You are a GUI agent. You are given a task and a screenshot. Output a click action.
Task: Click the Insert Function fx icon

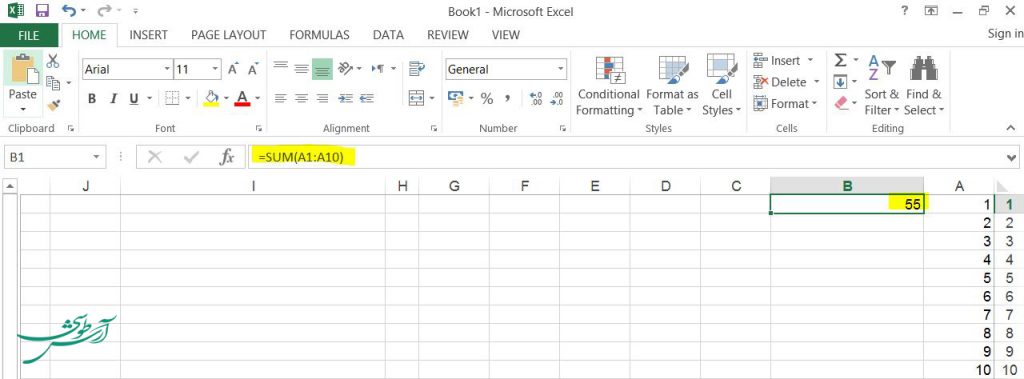(x=227, y=157)
